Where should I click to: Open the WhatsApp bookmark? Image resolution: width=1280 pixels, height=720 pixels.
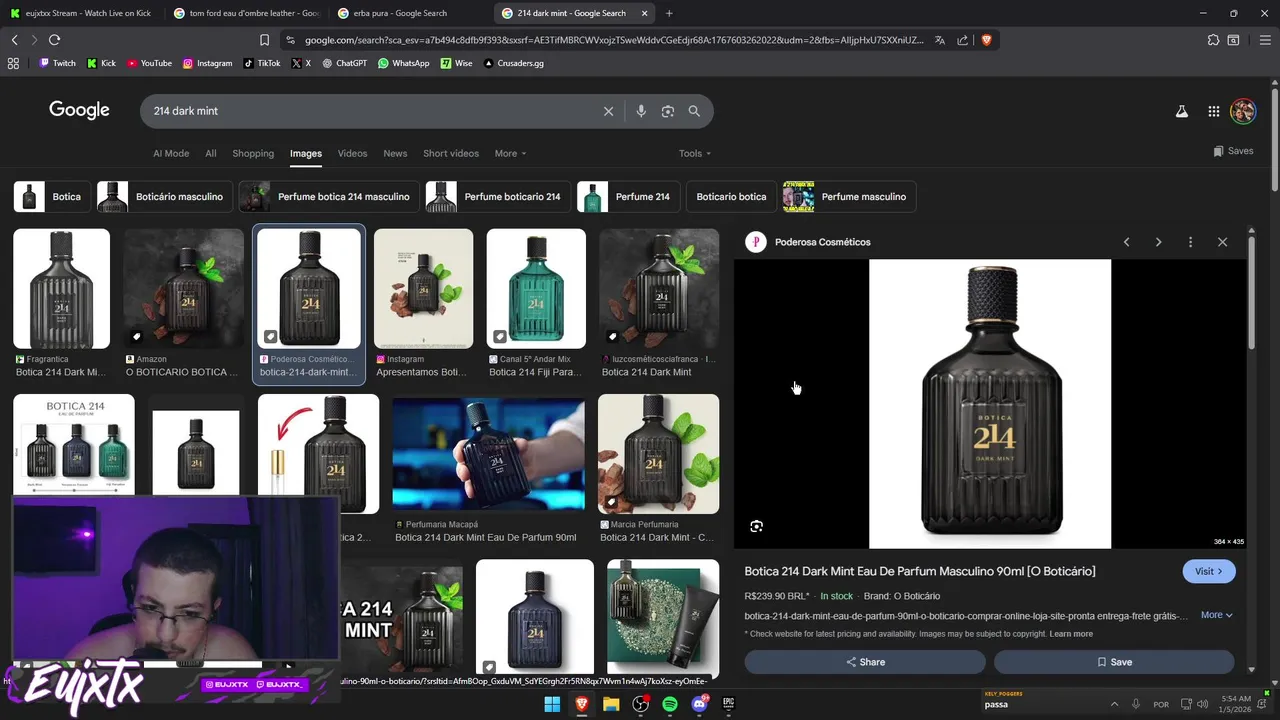(x=404, y=63)
